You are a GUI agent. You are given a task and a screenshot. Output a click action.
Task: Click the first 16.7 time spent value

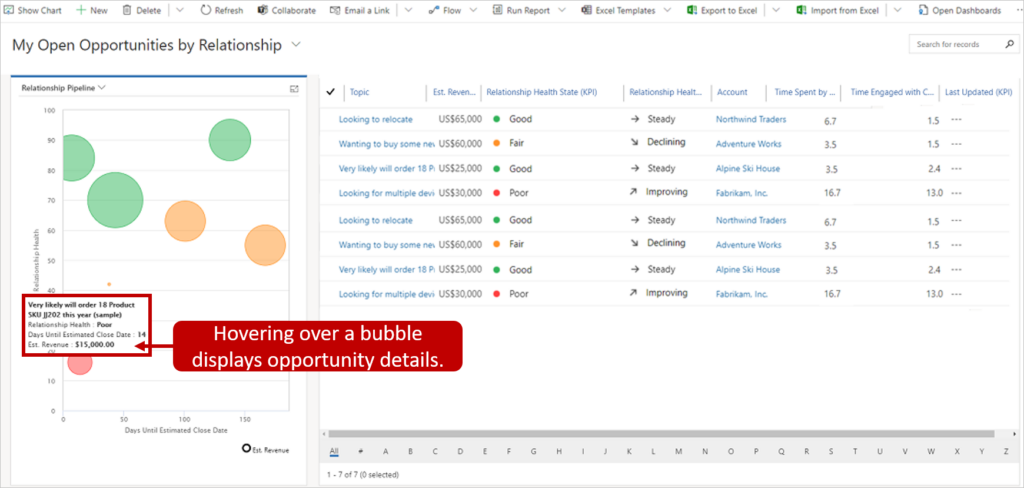(x=832, y=193)
